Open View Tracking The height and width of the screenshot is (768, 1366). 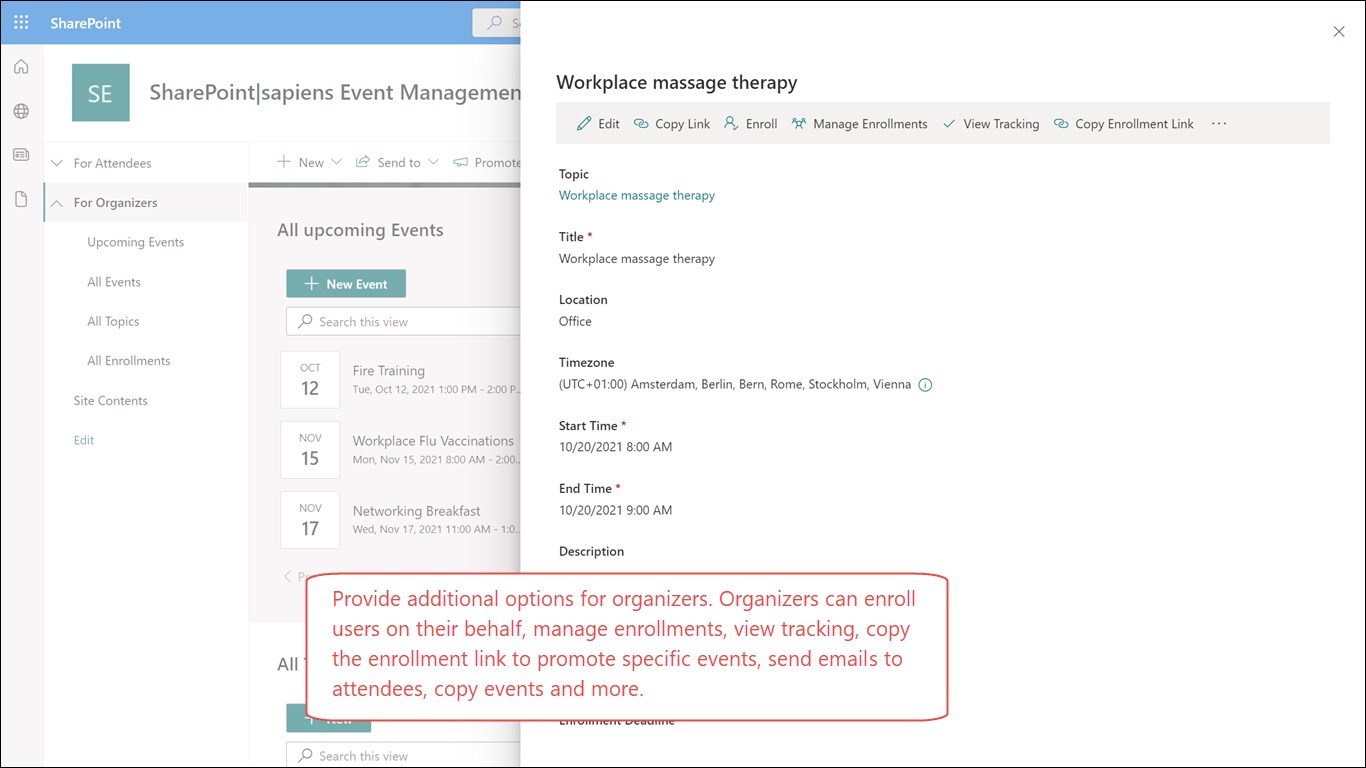[990, 124]
